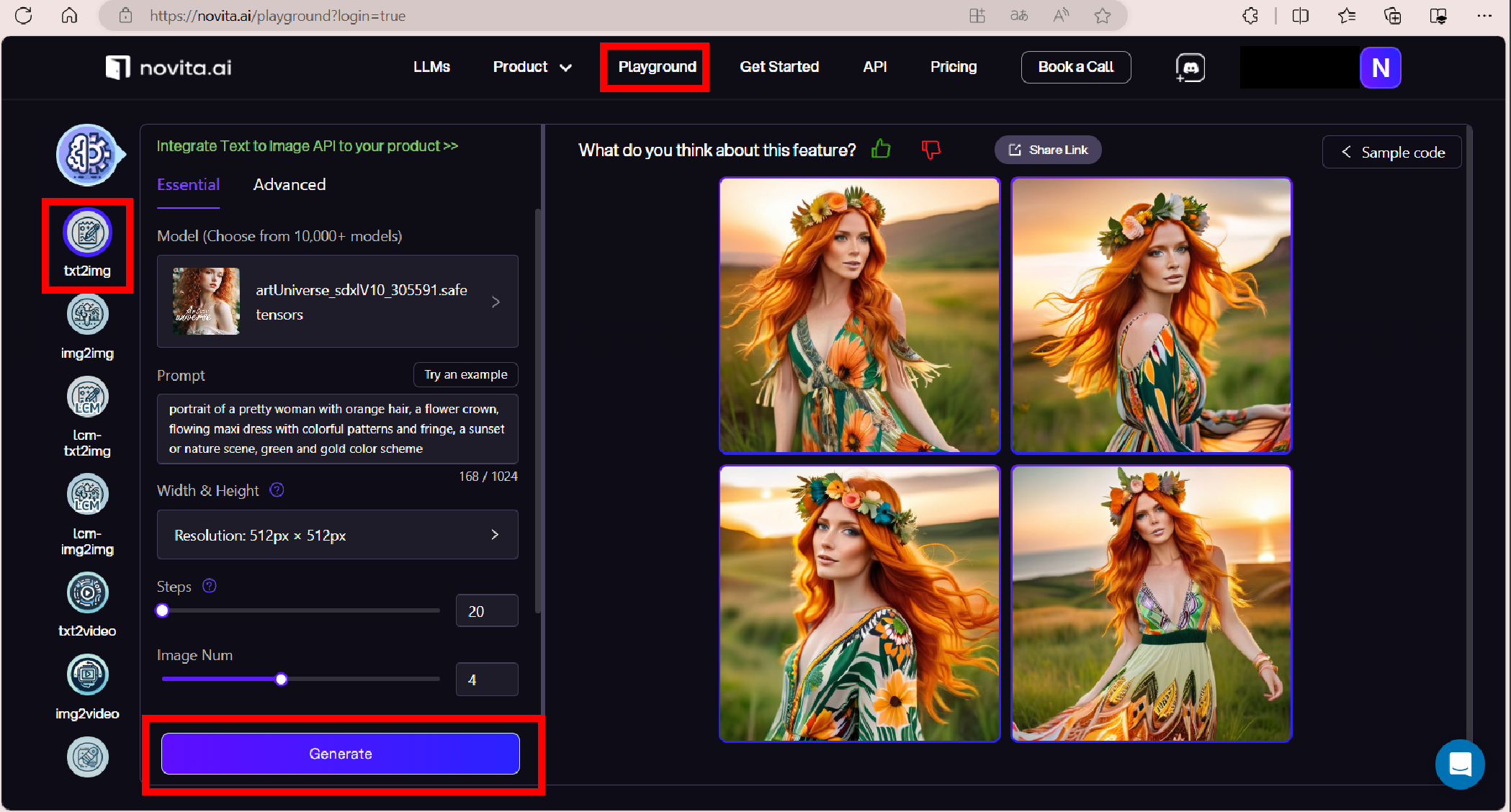1511x812 pixels.
Task: Select the img2video tool icon
Action: pos(87,675)
